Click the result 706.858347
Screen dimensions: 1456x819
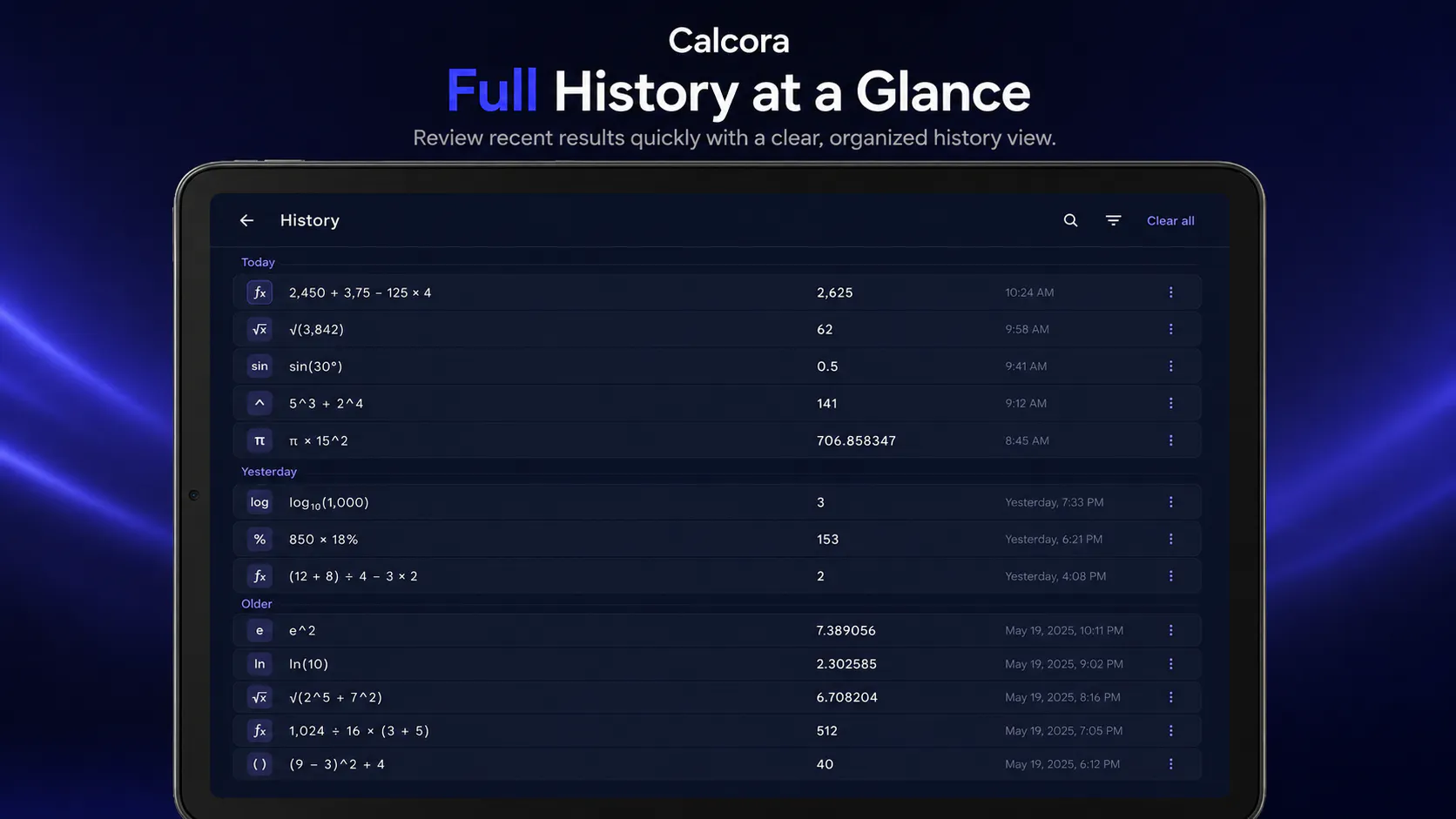[856, 440]
